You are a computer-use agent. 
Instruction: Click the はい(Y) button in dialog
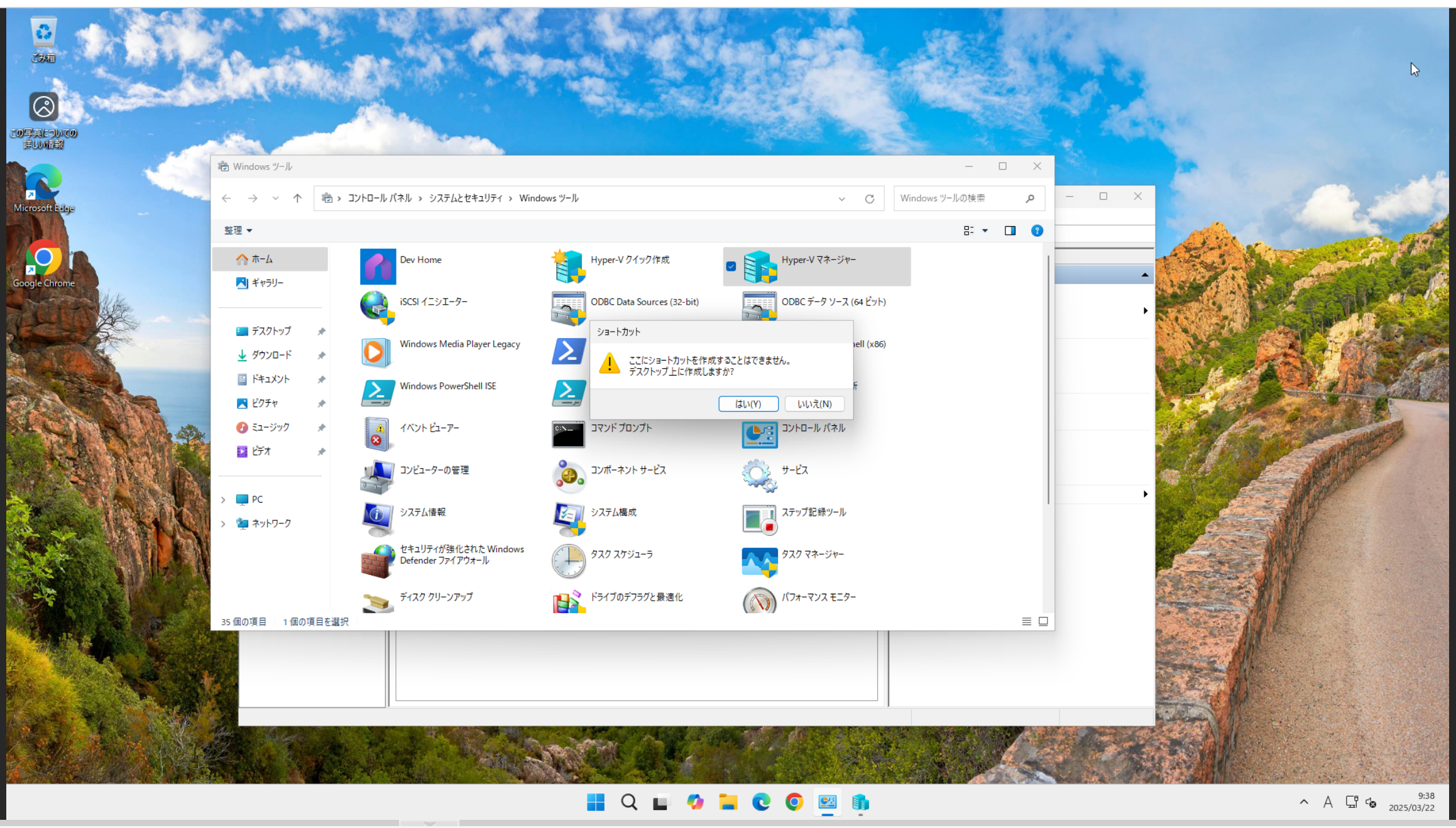(x=748, y=404)
